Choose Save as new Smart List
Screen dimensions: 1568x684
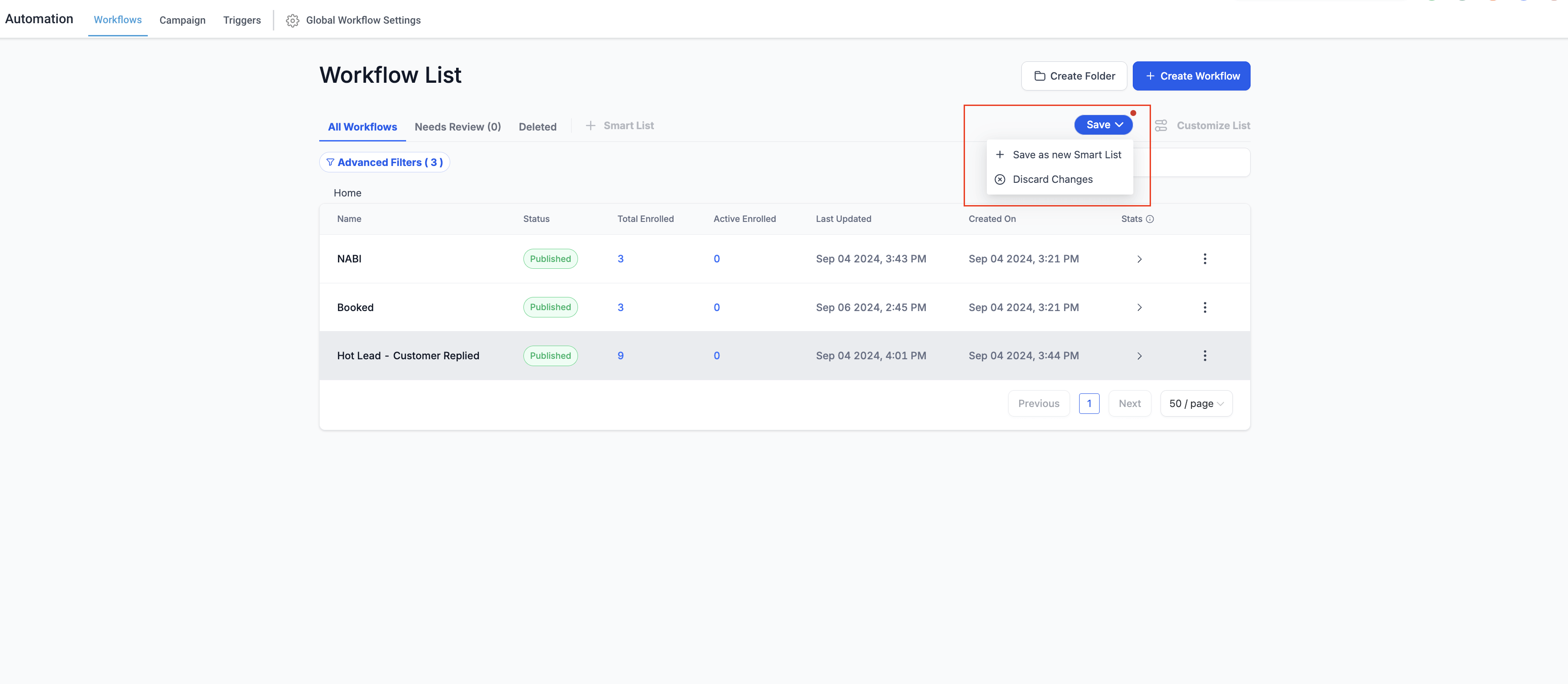pos(1059,155)
